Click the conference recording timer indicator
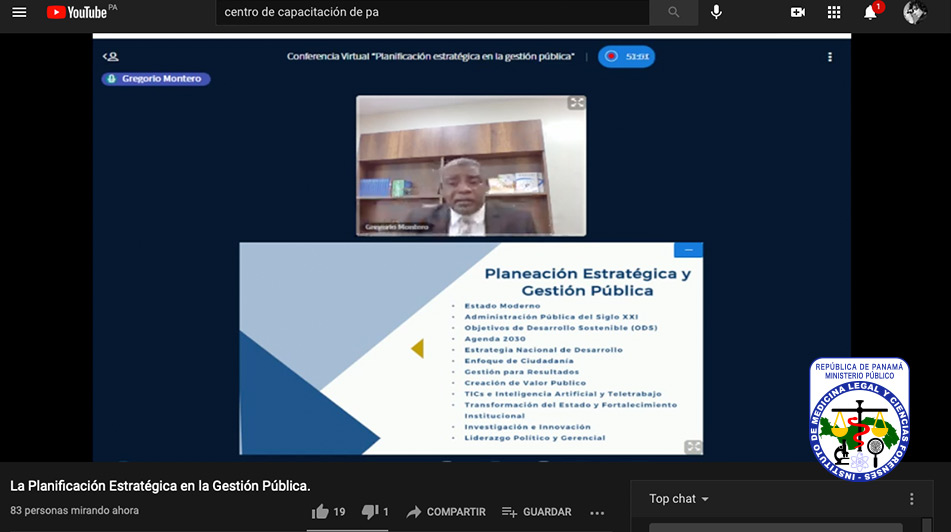Viewport: 951px width, 532px height. pyautogui.click(x=627, y=56)
